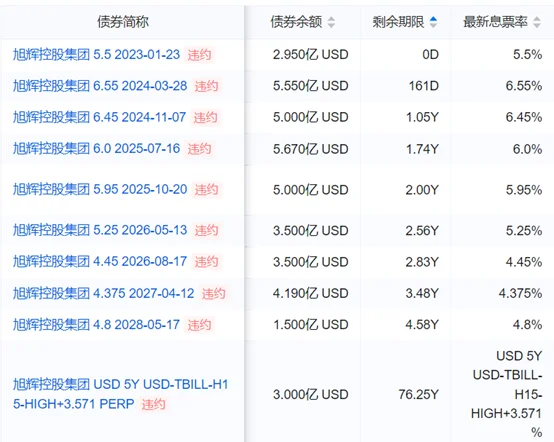Select balance cell 1.500亿 USD

pos(311,325)
